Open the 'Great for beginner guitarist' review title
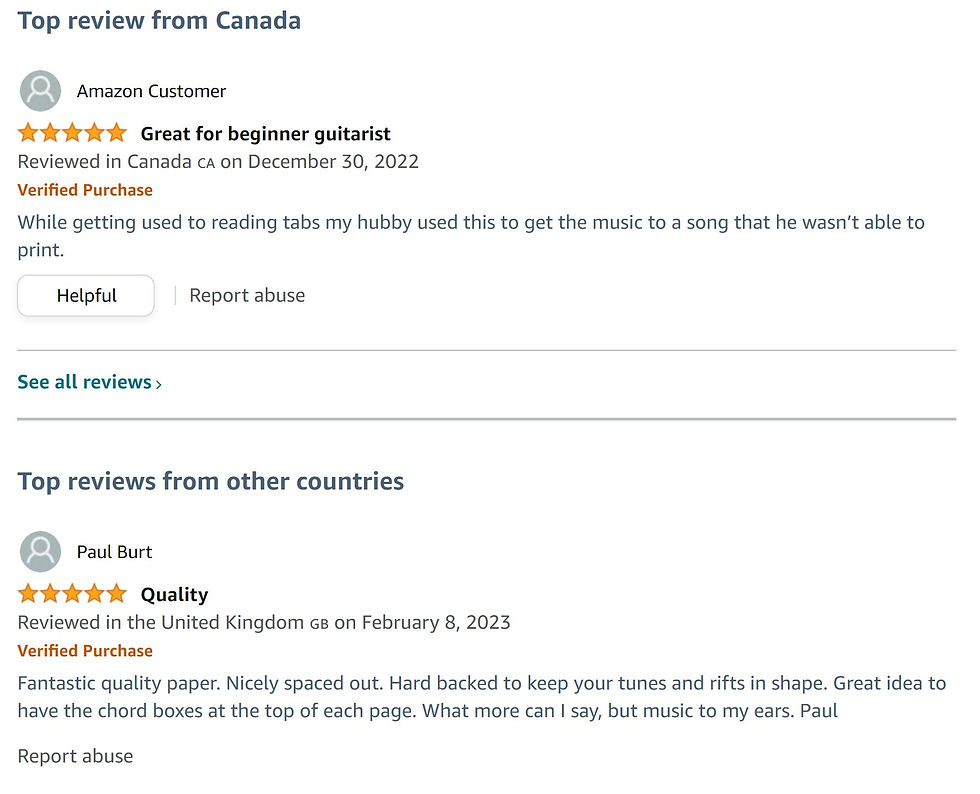The width and height of the screenshot is (980, 794). 266,134
